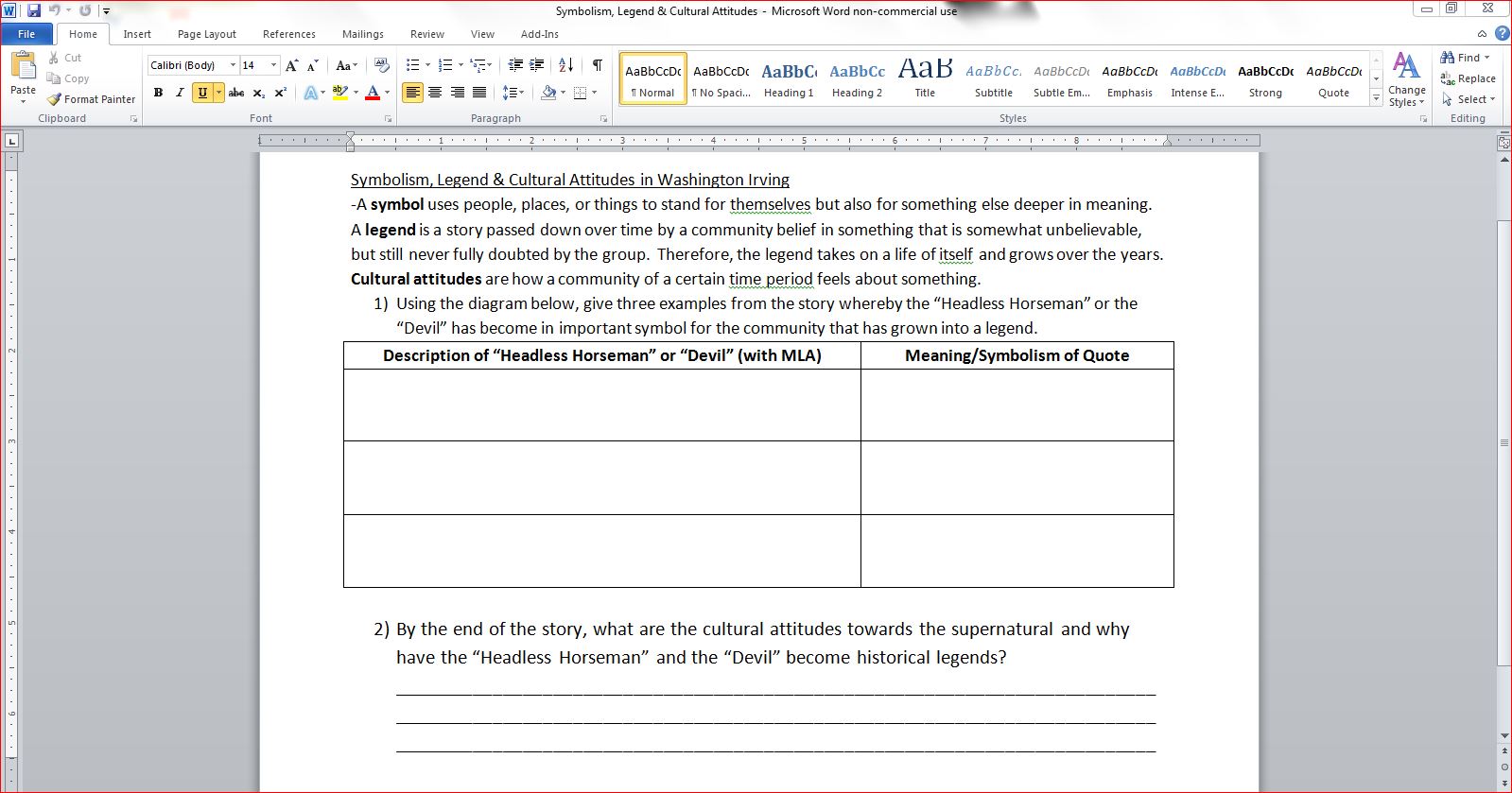Switch to the Insert tab
Screen dimensions: 1512x793
[137, 34]
